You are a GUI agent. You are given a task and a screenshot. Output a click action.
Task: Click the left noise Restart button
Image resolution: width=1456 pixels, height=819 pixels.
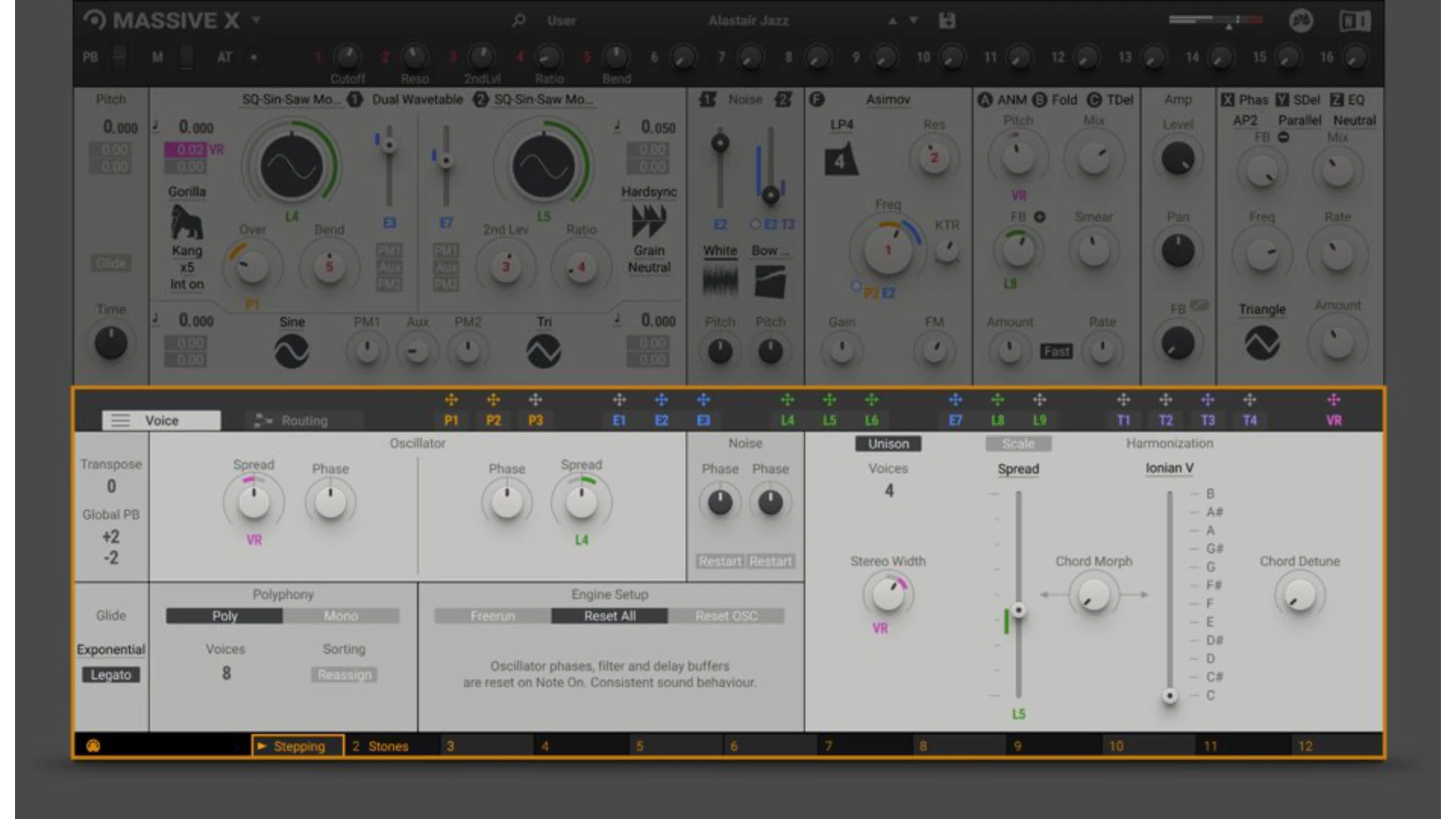pos(720,561)
